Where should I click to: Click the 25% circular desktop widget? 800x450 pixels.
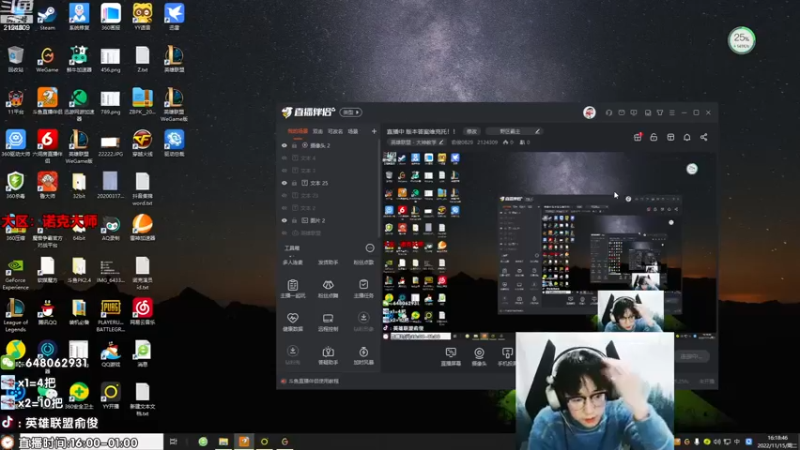[x=741, y=40]
